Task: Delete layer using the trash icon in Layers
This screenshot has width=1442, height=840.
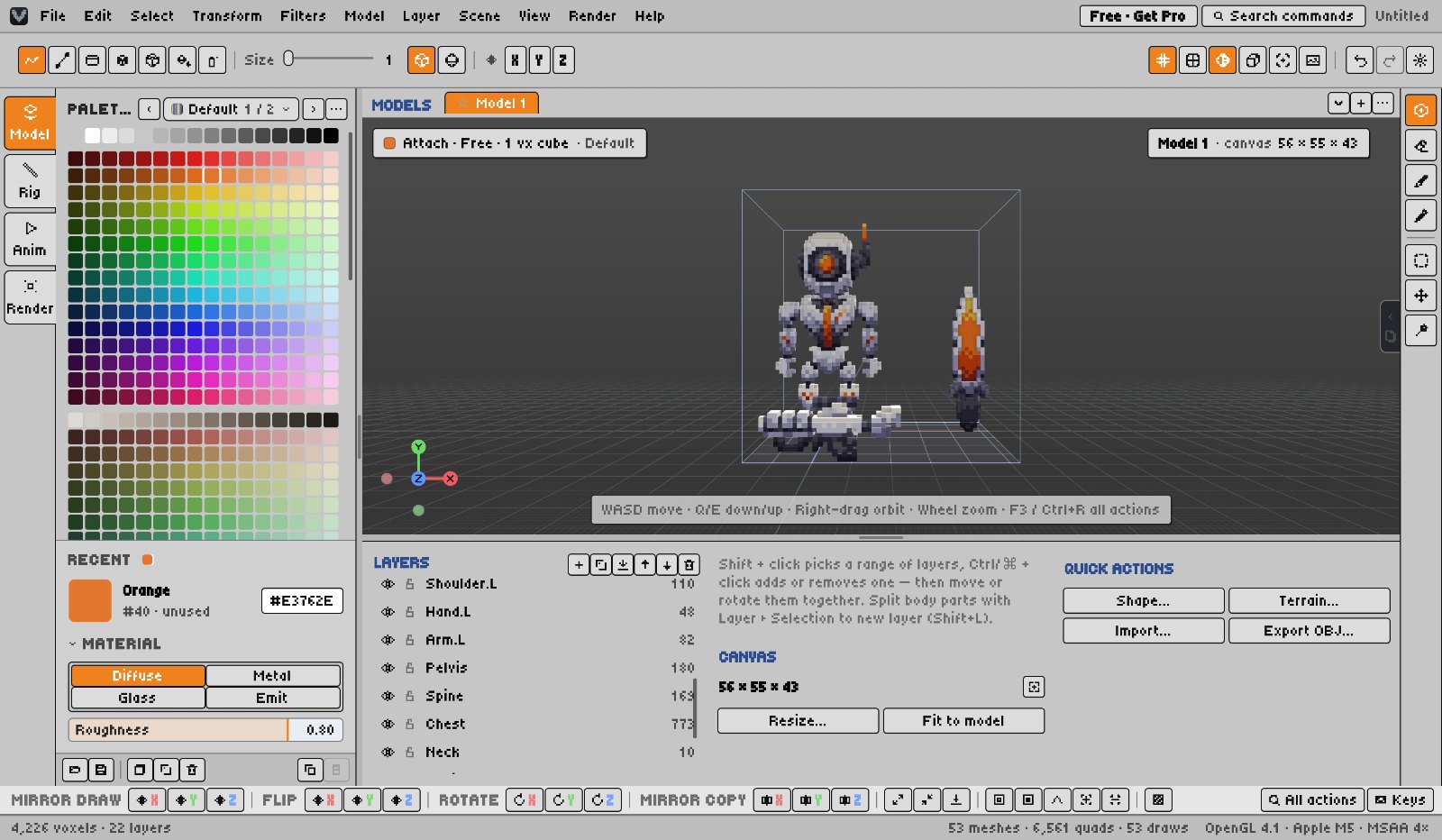Action: click(x=689, y=565)
